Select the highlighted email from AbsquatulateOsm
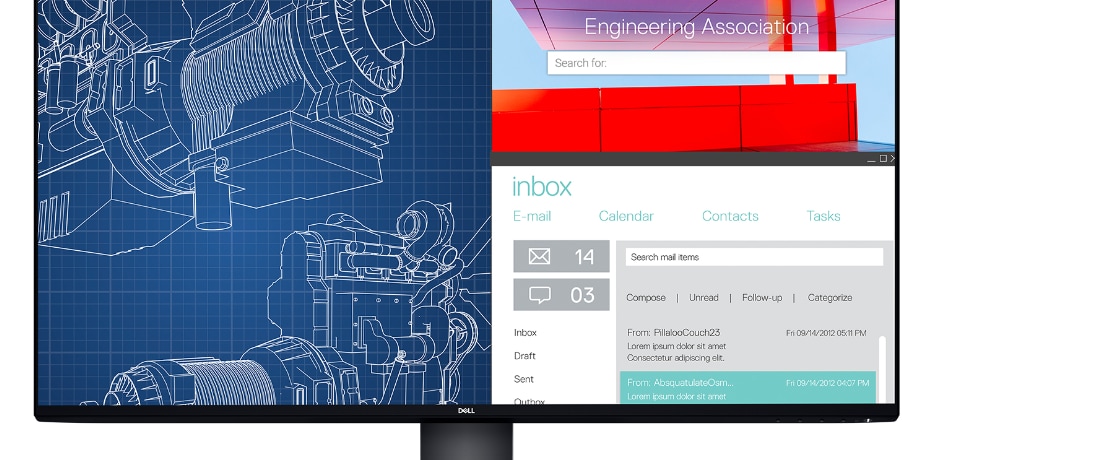Screen dimensions: 1110x460 tap(747, 388)
